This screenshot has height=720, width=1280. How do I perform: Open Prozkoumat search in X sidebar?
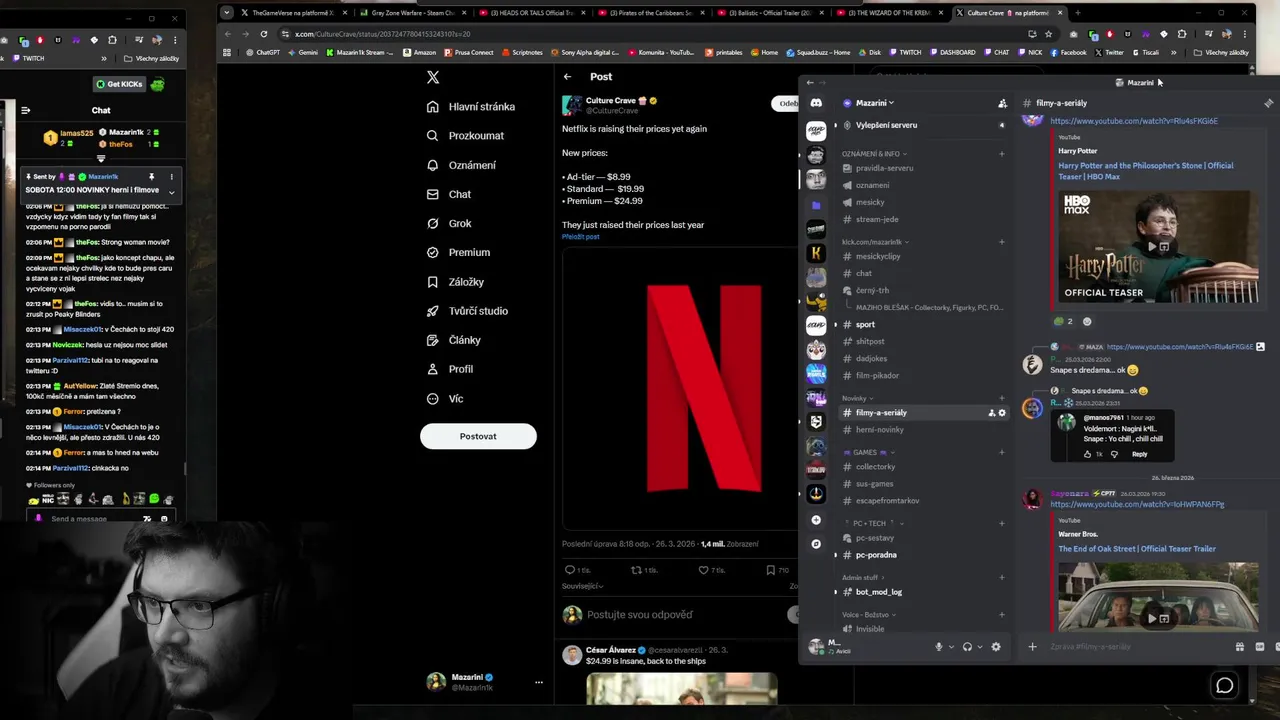tap(465, 136)
